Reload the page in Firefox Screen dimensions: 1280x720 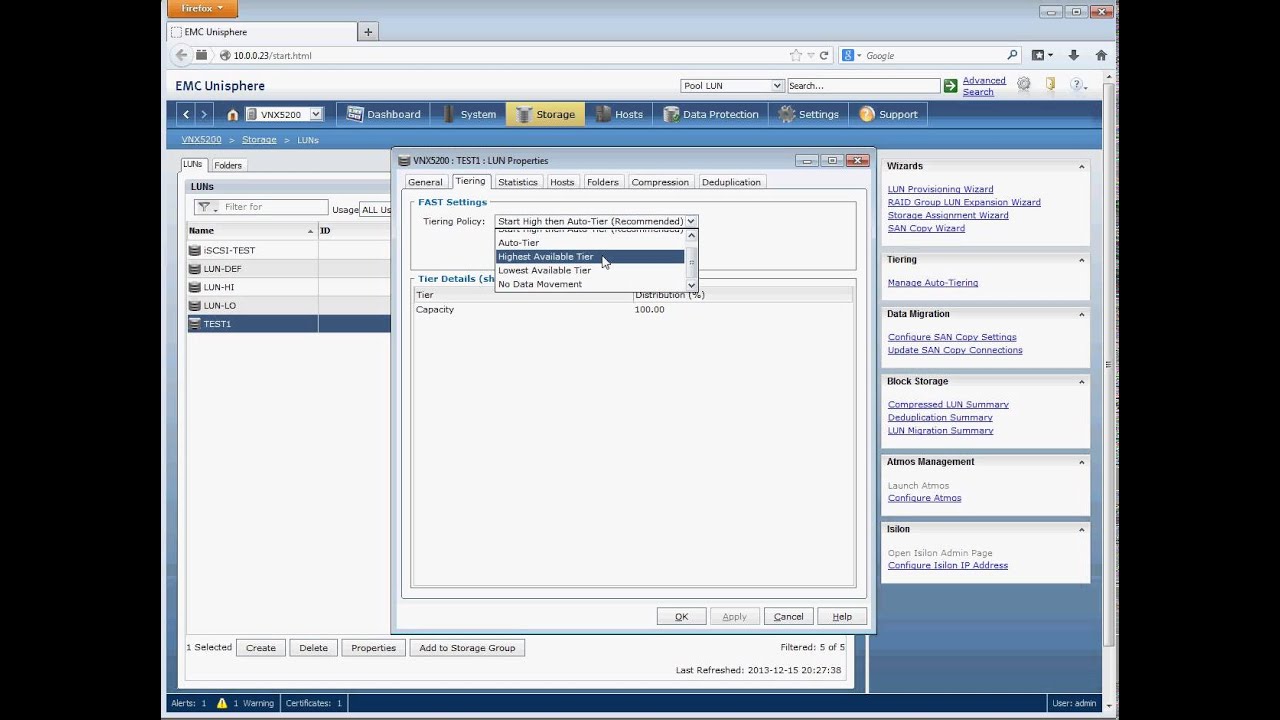[824, 56]
